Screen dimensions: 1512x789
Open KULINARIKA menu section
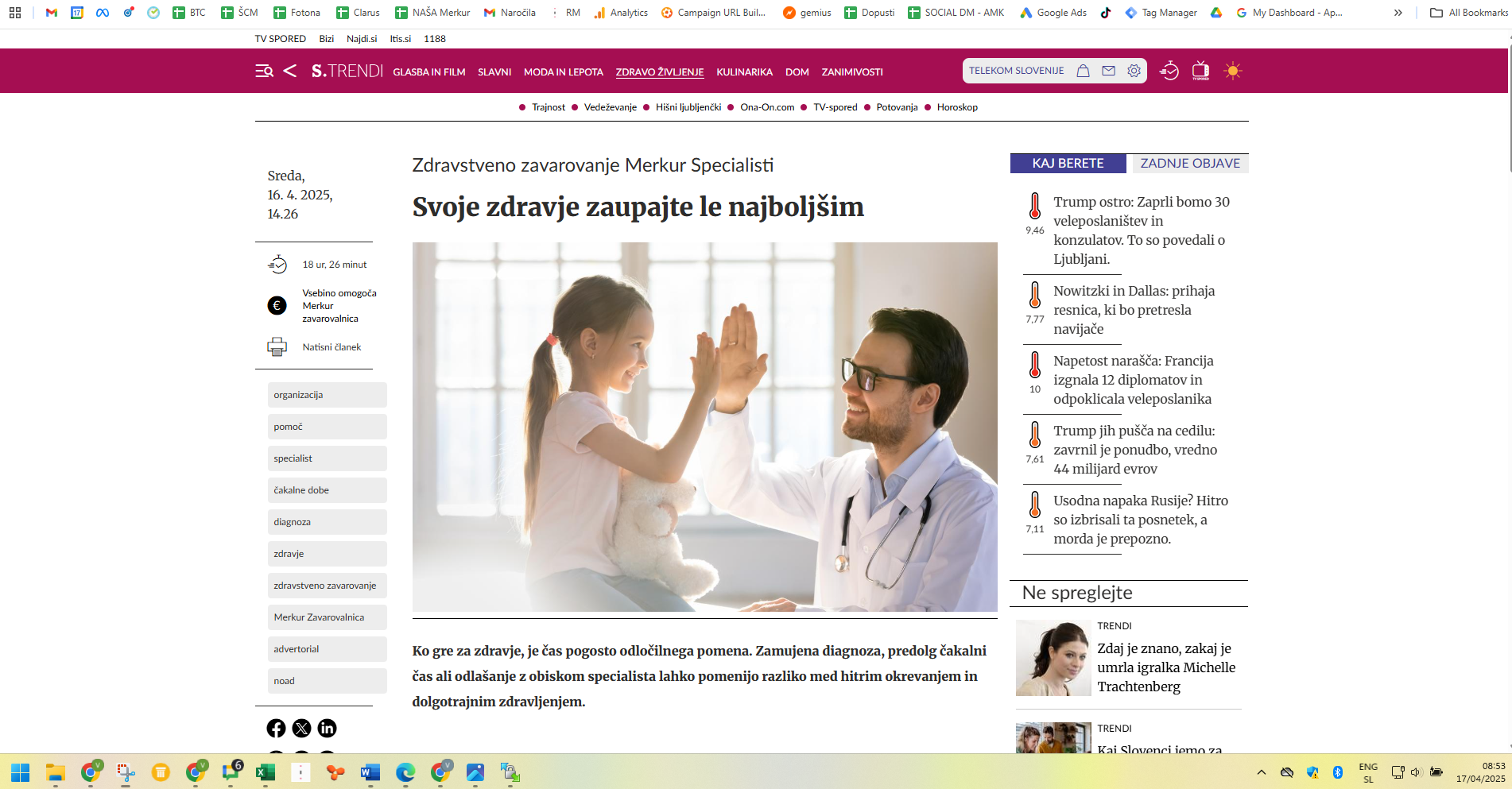(x=744, y=72)
